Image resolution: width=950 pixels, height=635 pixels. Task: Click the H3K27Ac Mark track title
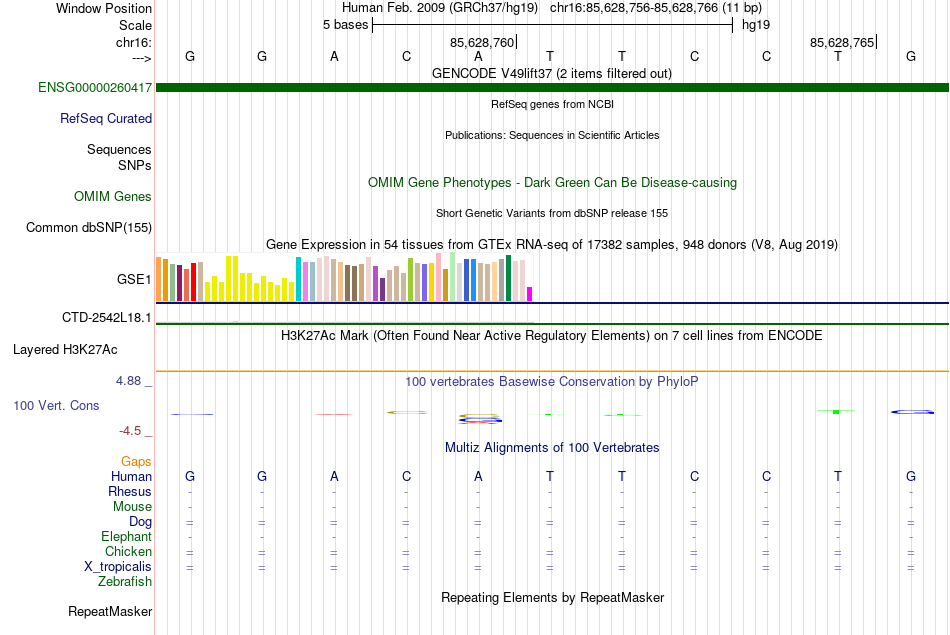[x=552, y=336]
